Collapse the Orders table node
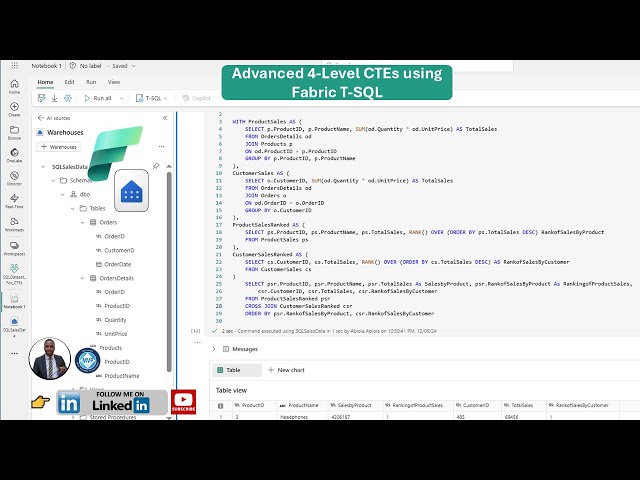Image resolution: width=640 pixels, height=480 pixels. 82,222
